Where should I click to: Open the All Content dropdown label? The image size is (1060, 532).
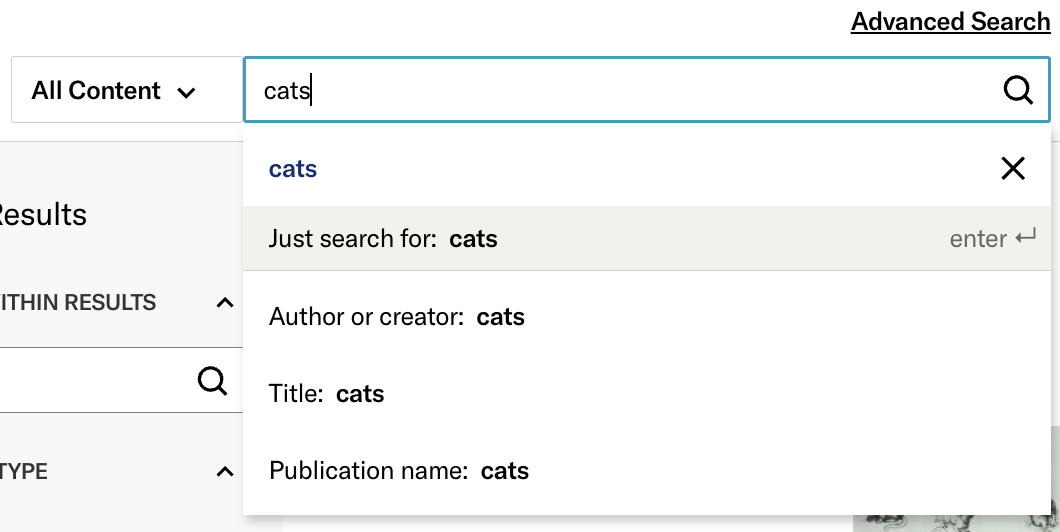(96, 91)
